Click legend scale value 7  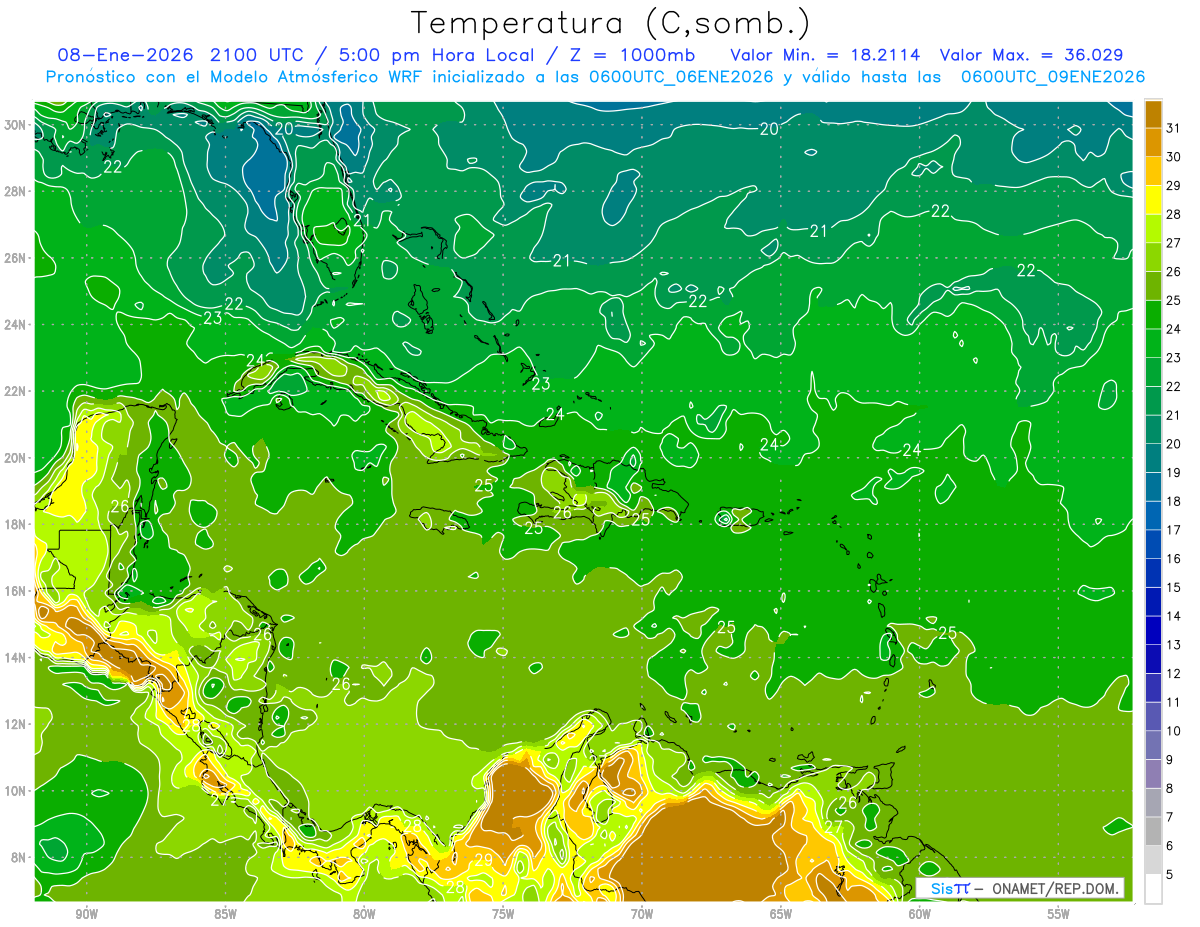click(1169, 817)
